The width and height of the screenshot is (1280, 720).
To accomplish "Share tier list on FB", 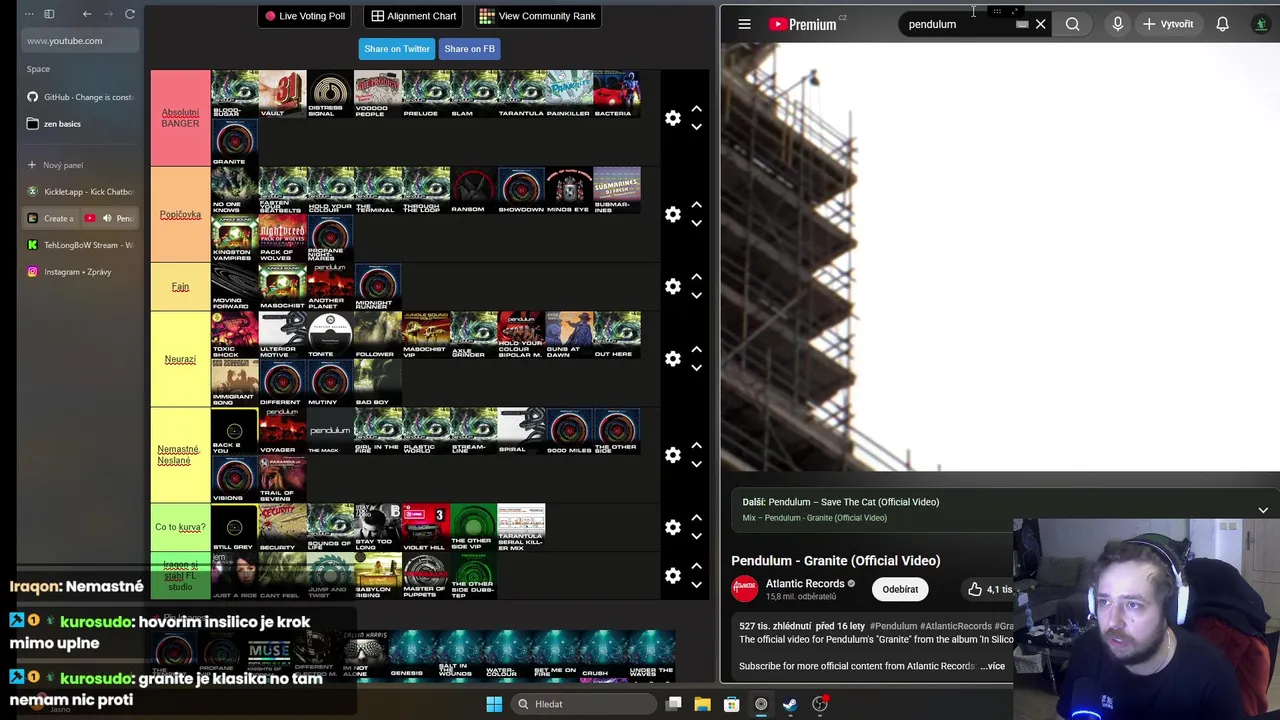I will [x=469, y=49].
